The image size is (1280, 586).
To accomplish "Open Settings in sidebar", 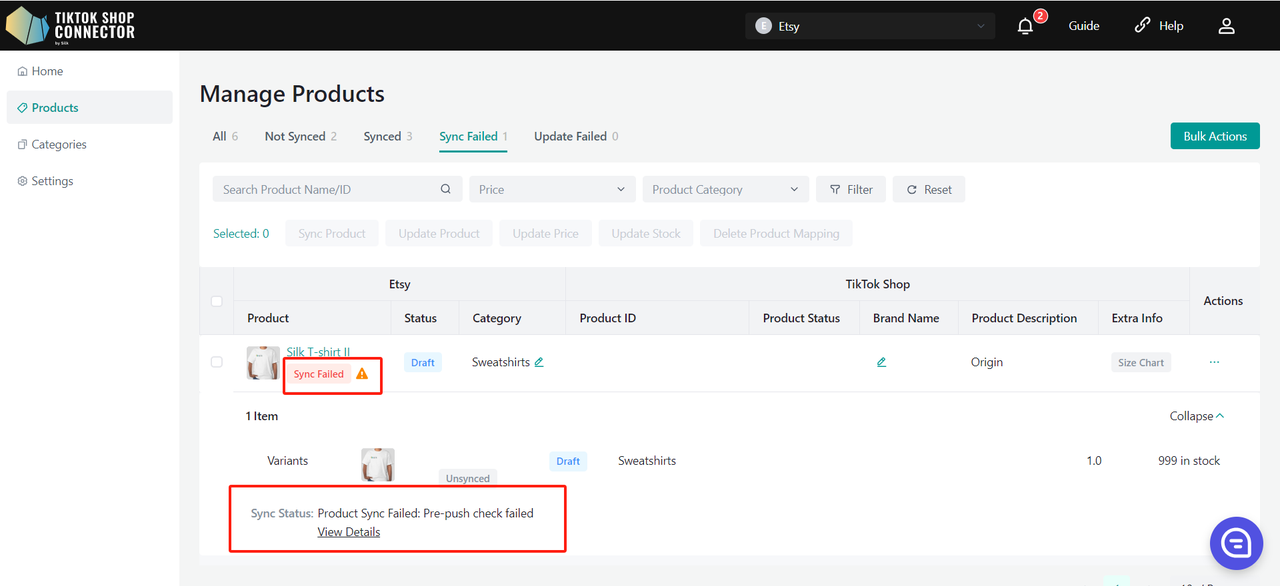I will click(89, 181).
